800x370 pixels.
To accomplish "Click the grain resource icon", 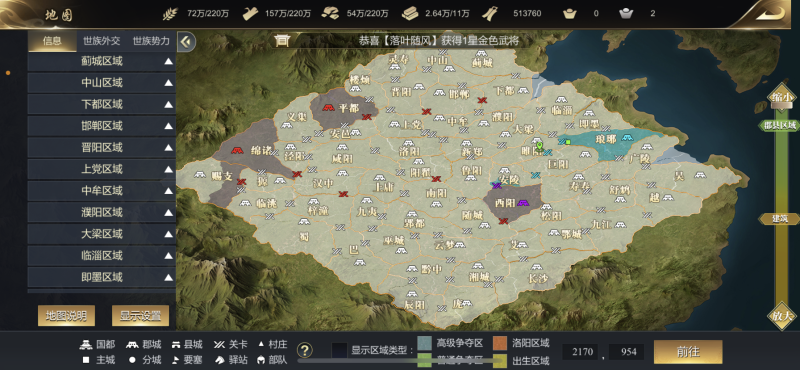I will 170,14.
